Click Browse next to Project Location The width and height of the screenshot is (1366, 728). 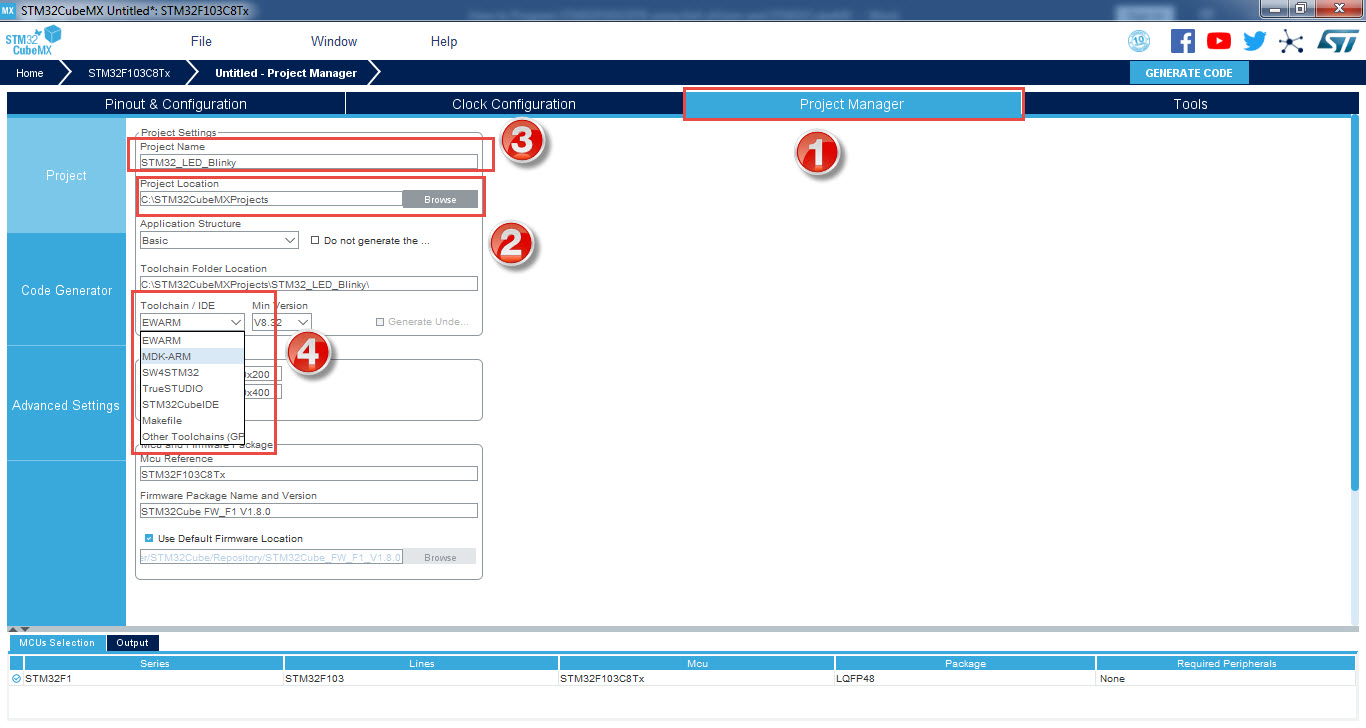coord(440,199)
